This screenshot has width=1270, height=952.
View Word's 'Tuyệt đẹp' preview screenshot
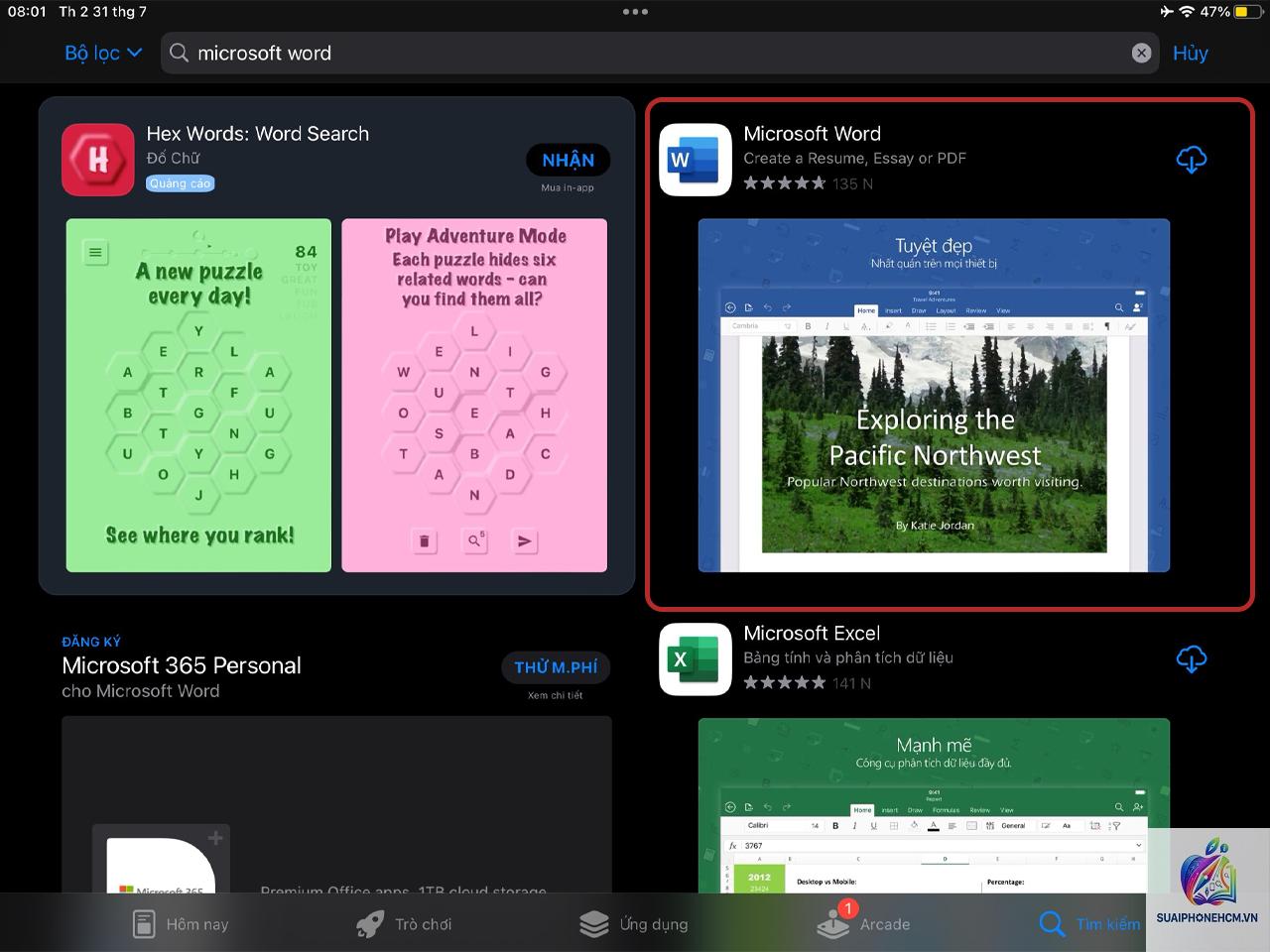[934, 396]
